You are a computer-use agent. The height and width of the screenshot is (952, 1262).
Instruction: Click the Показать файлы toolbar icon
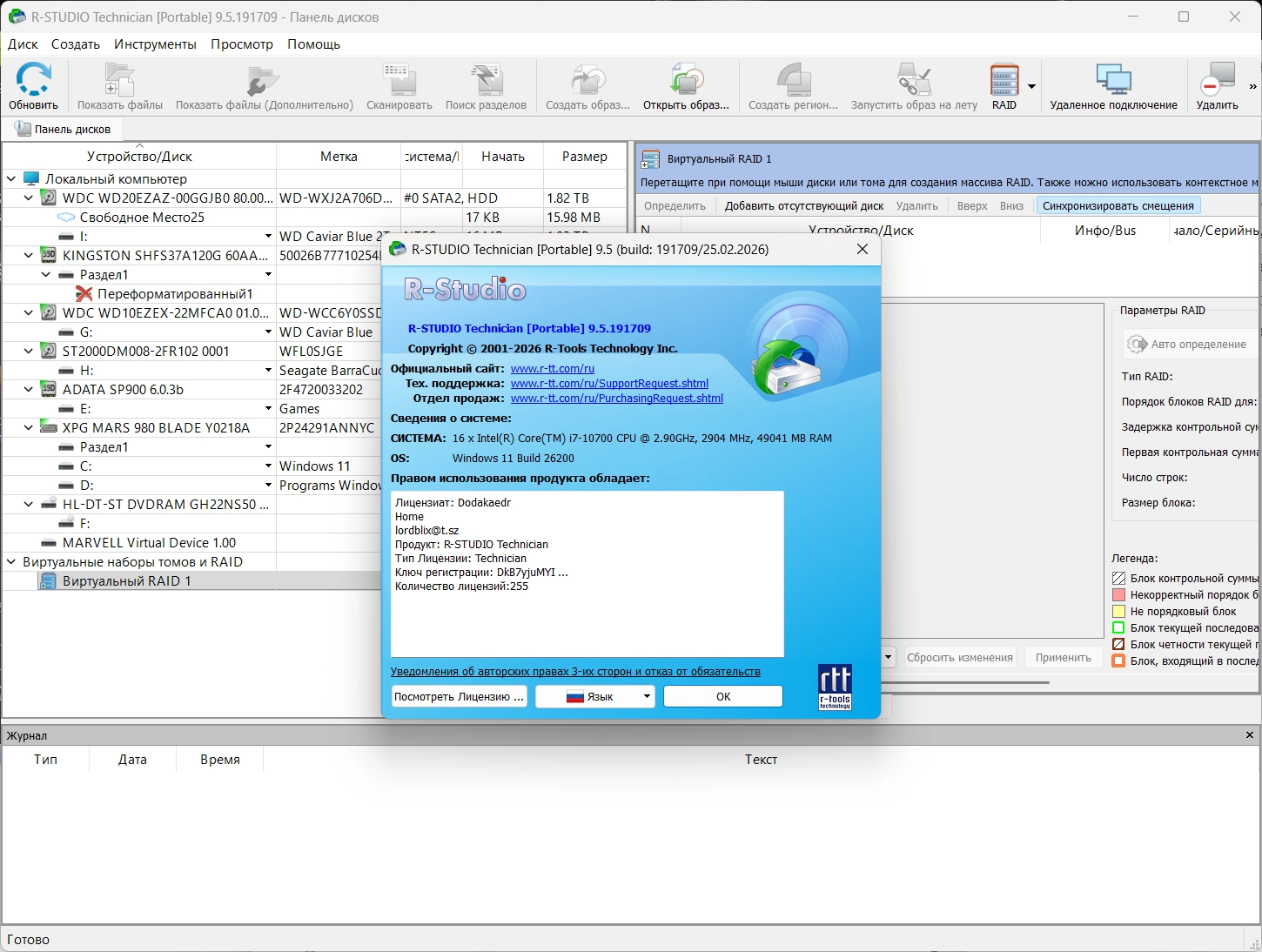pyautogui.click(x=119, y=79)
